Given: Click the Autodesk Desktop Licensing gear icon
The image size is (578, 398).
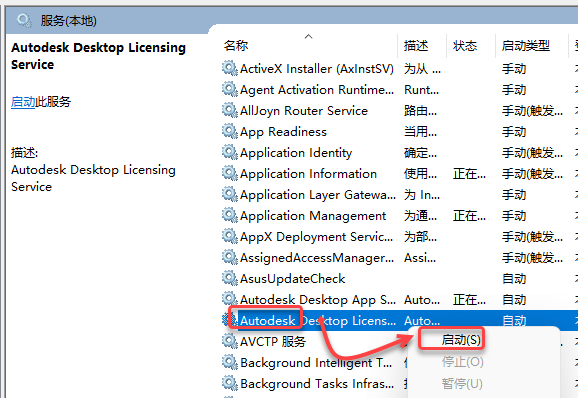Looking at the screenshot, I should pyautogui.click(x=230, y=320).
